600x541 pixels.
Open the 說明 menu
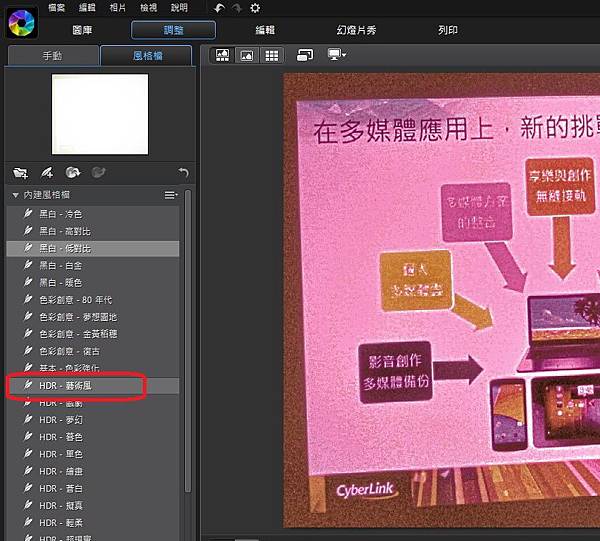[x=179, y=7]
